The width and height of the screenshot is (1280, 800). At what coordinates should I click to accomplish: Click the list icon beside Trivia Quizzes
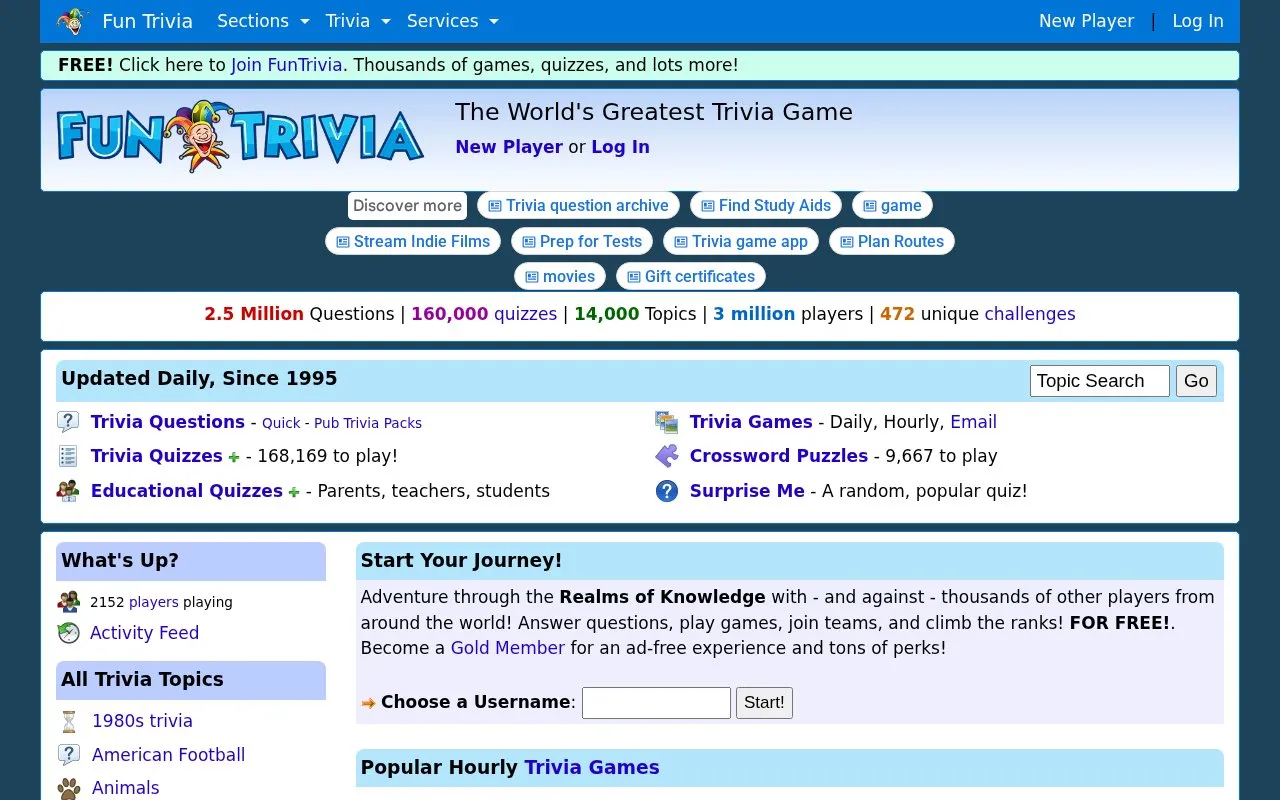[68, 456]
